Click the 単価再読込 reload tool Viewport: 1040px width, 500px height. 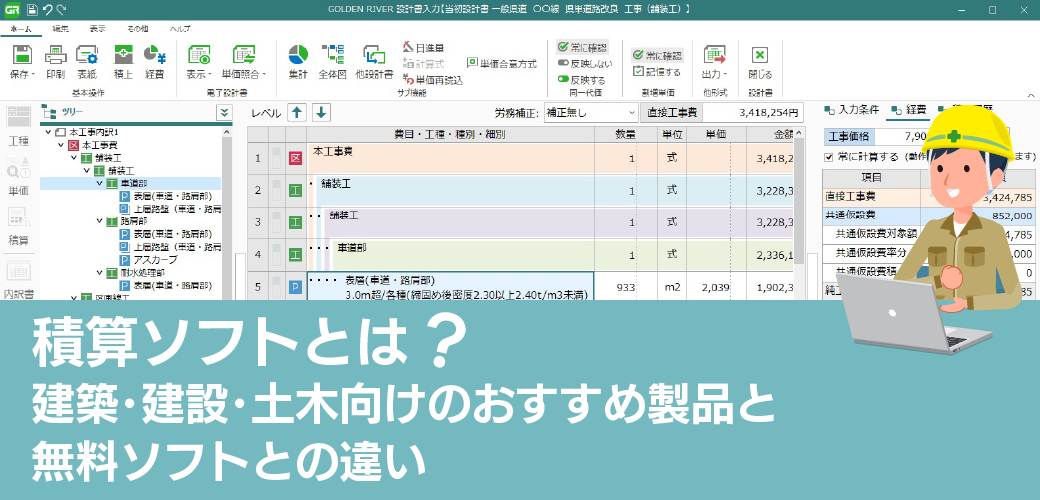433,80
